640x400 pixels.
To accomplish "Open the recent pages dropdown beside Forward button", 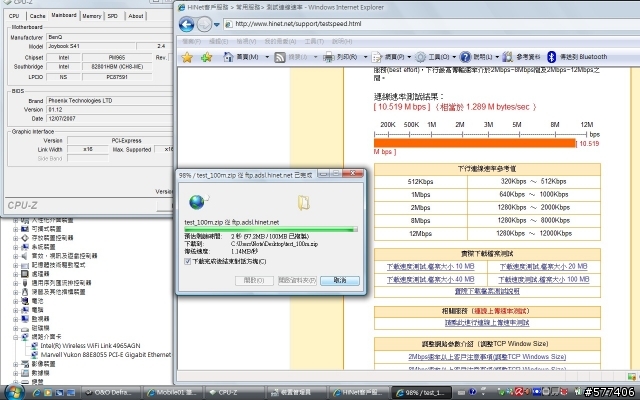I will coord(217,25).
